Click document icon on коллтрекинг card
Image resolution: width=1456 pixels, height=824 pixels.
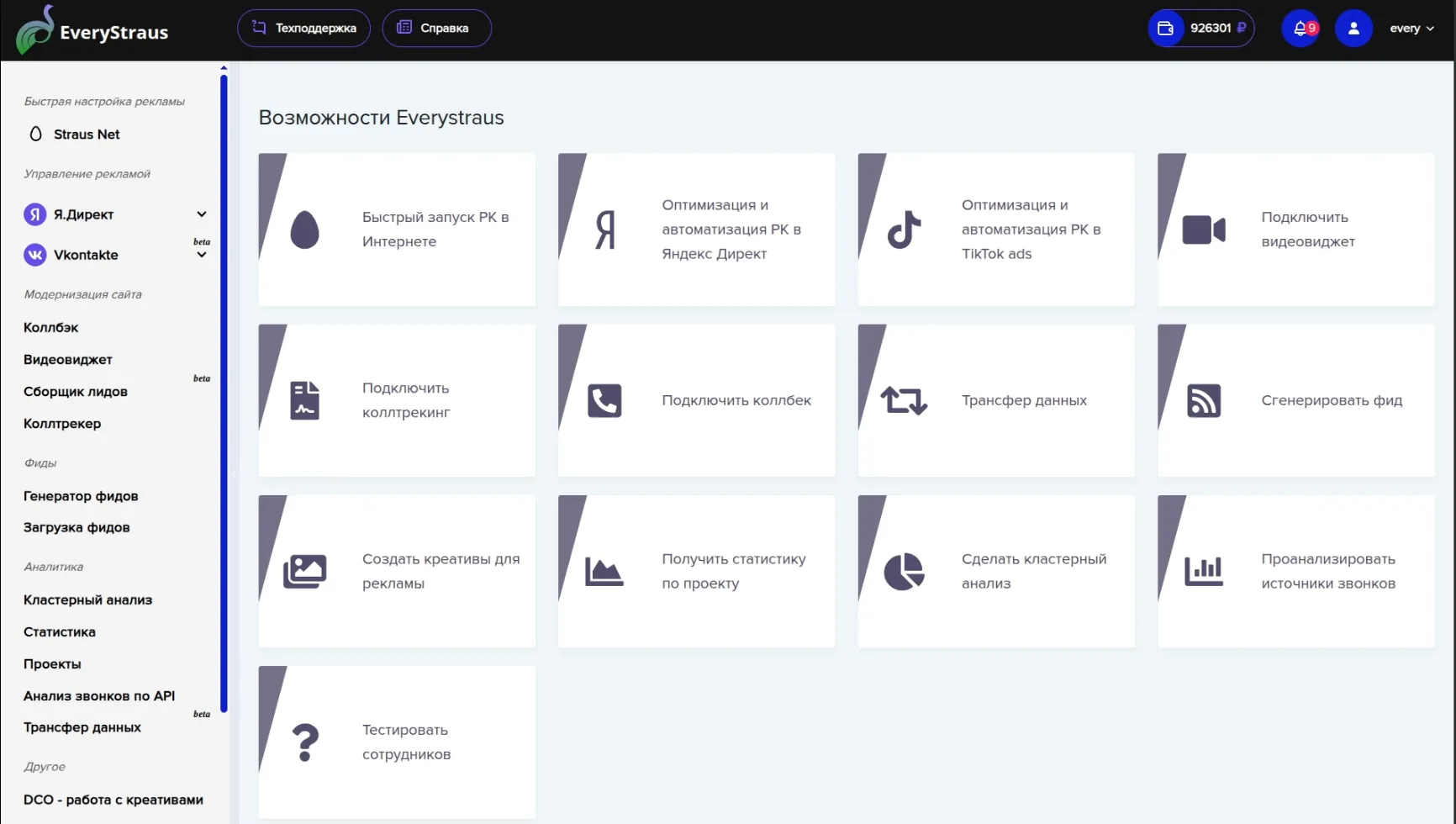click(x=304, y=400)
